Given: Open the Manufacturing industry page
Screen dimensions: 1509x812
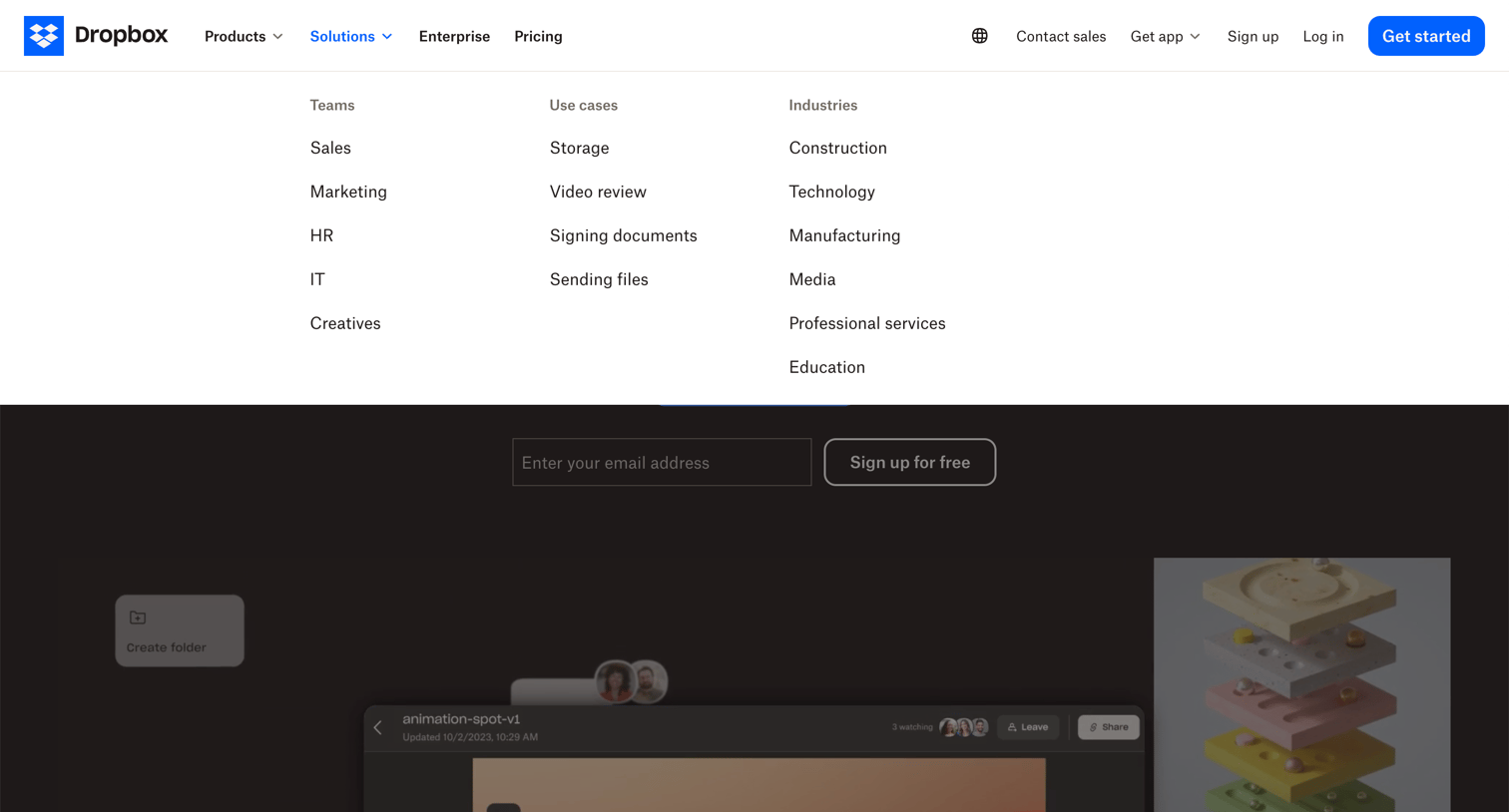Looking at the screenshot, I should [x=844, y=235].
